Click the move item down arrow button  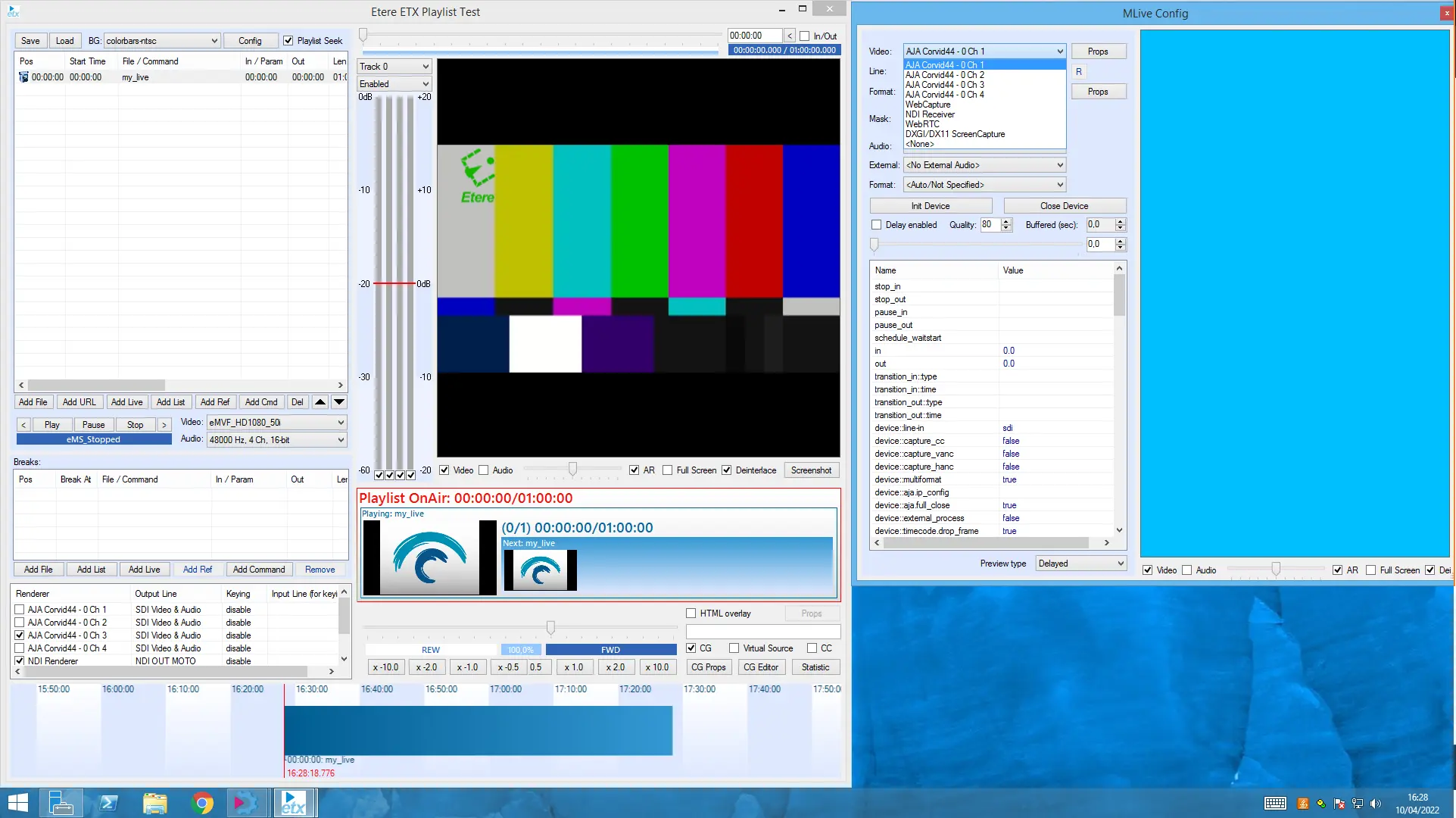[339, 402]
